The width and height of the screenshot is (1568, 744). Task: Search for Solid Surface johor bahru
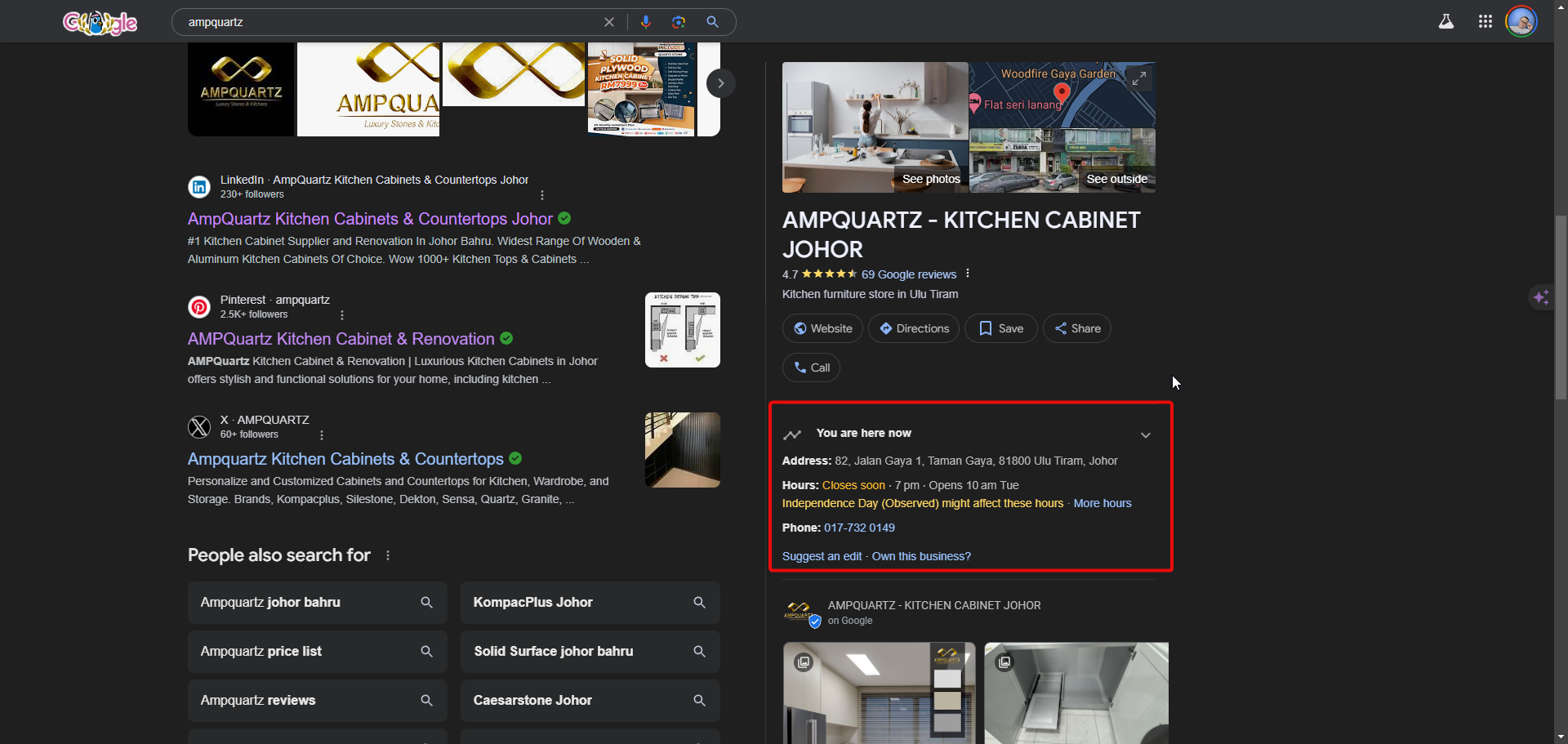[590, 652]
